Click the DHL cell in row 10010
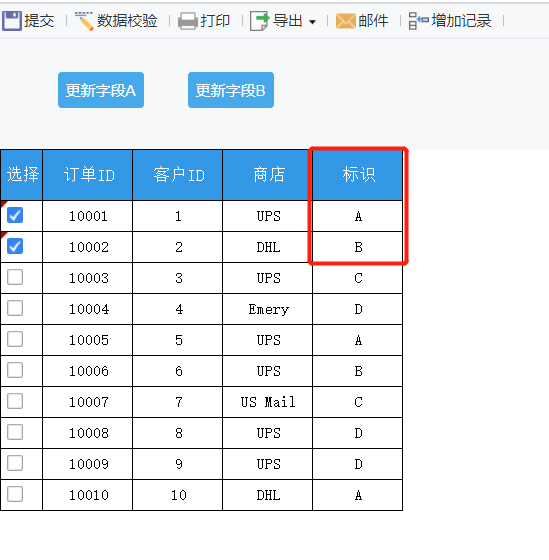 [268, 495]
